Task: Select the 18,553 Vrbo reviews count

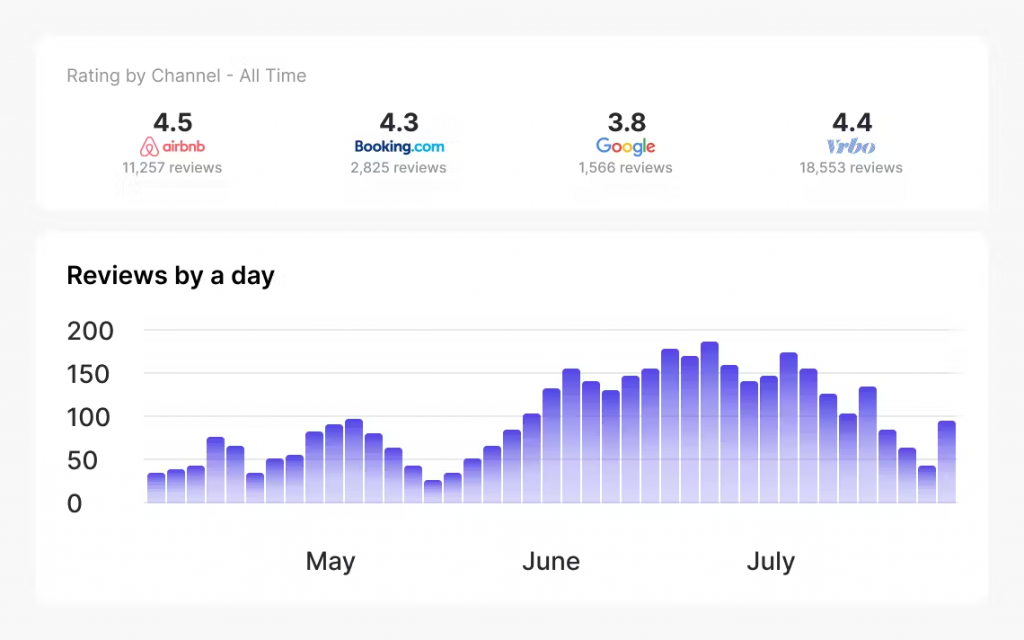Action: (851, 167)
